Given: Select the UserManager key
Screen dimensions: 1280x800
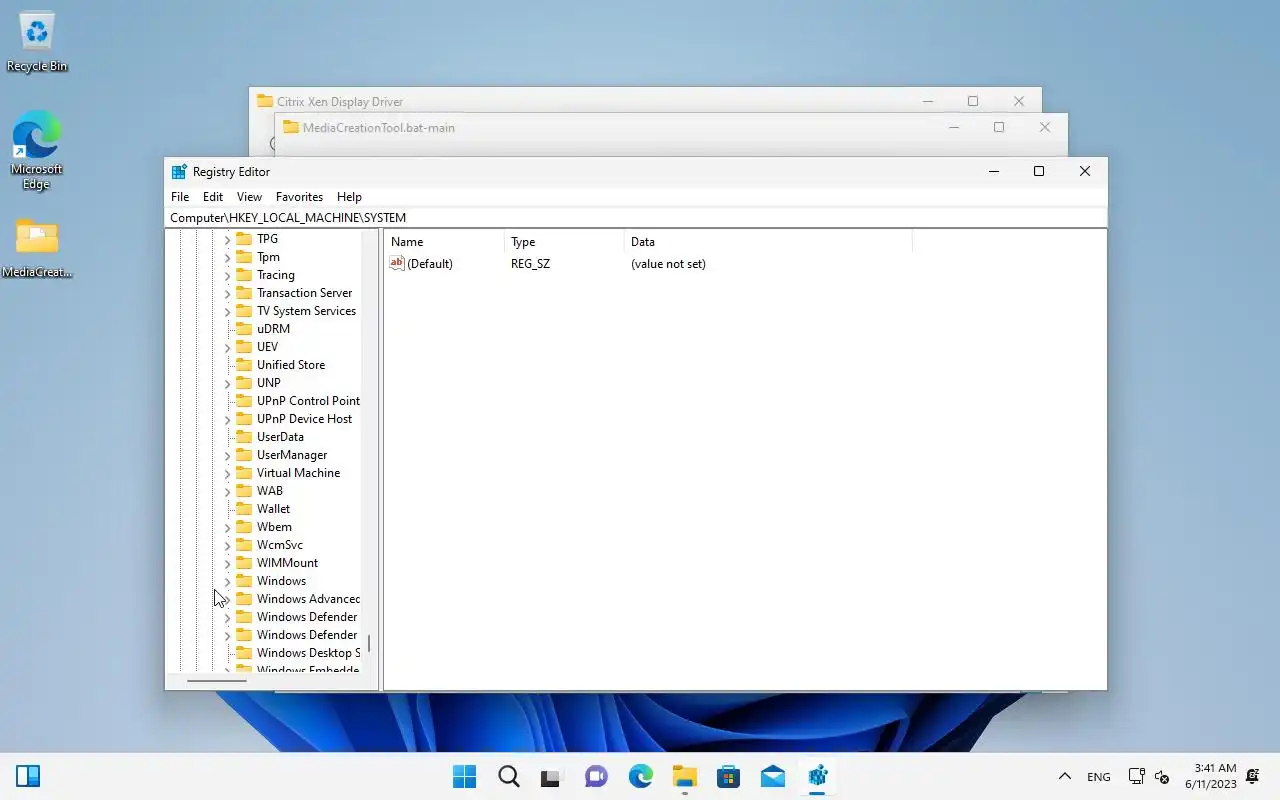Looking at the screenshot, I should click(292, 455).
